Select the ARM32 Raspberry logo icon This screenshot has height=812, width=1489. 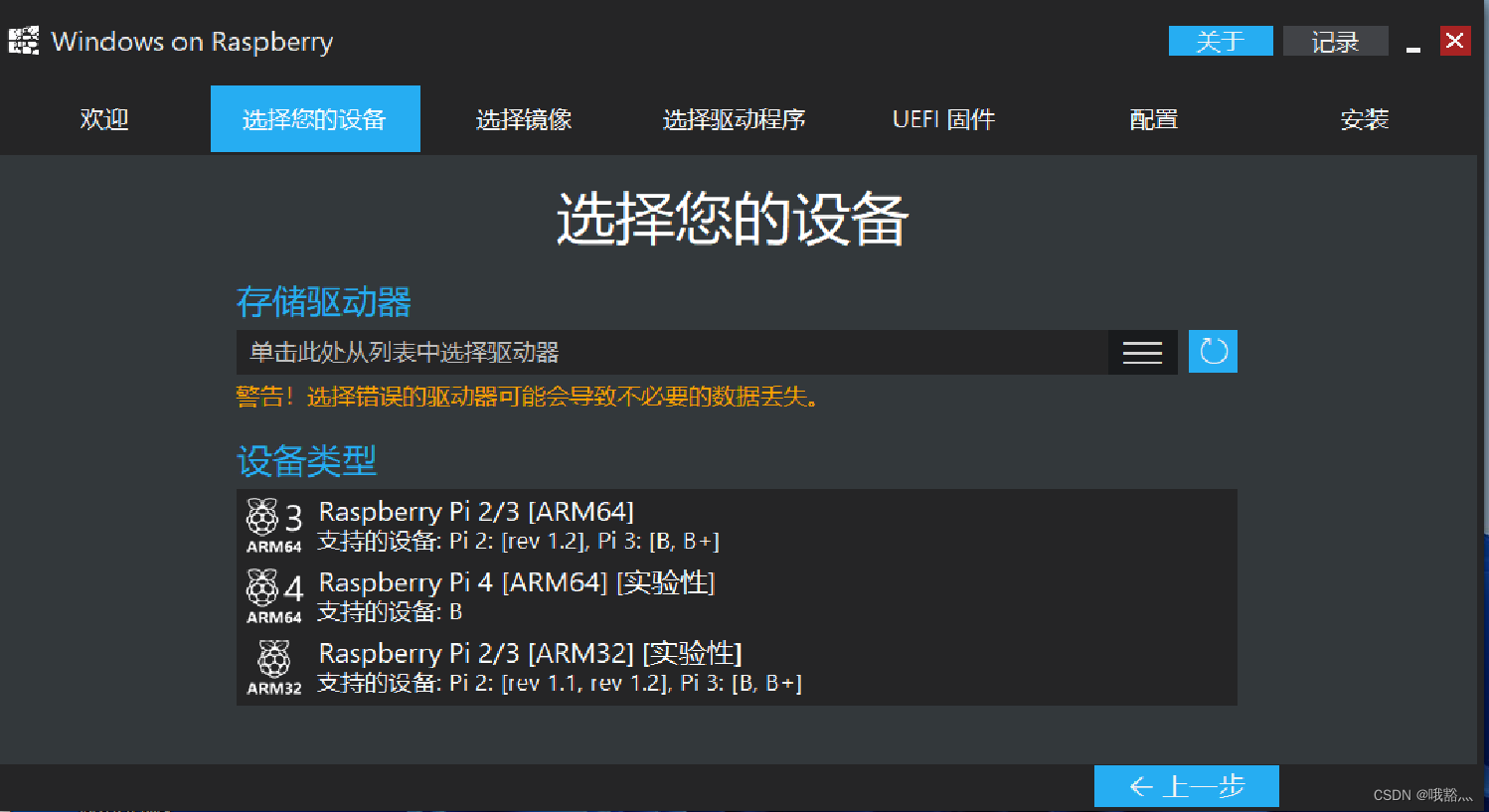(x=274, y=668)
